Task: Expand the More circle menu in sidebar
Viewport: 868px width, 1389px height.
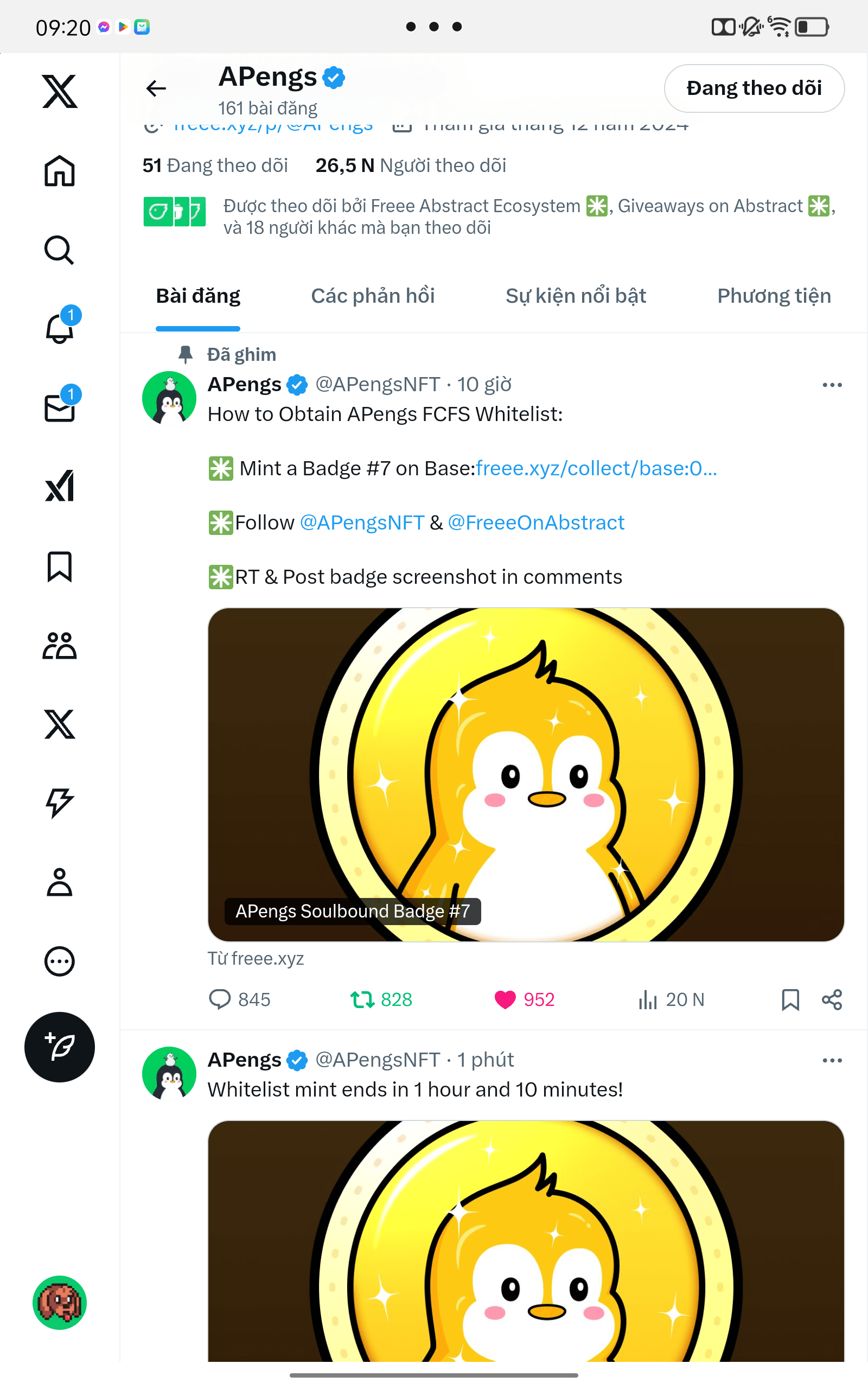Action: (59, 961)
